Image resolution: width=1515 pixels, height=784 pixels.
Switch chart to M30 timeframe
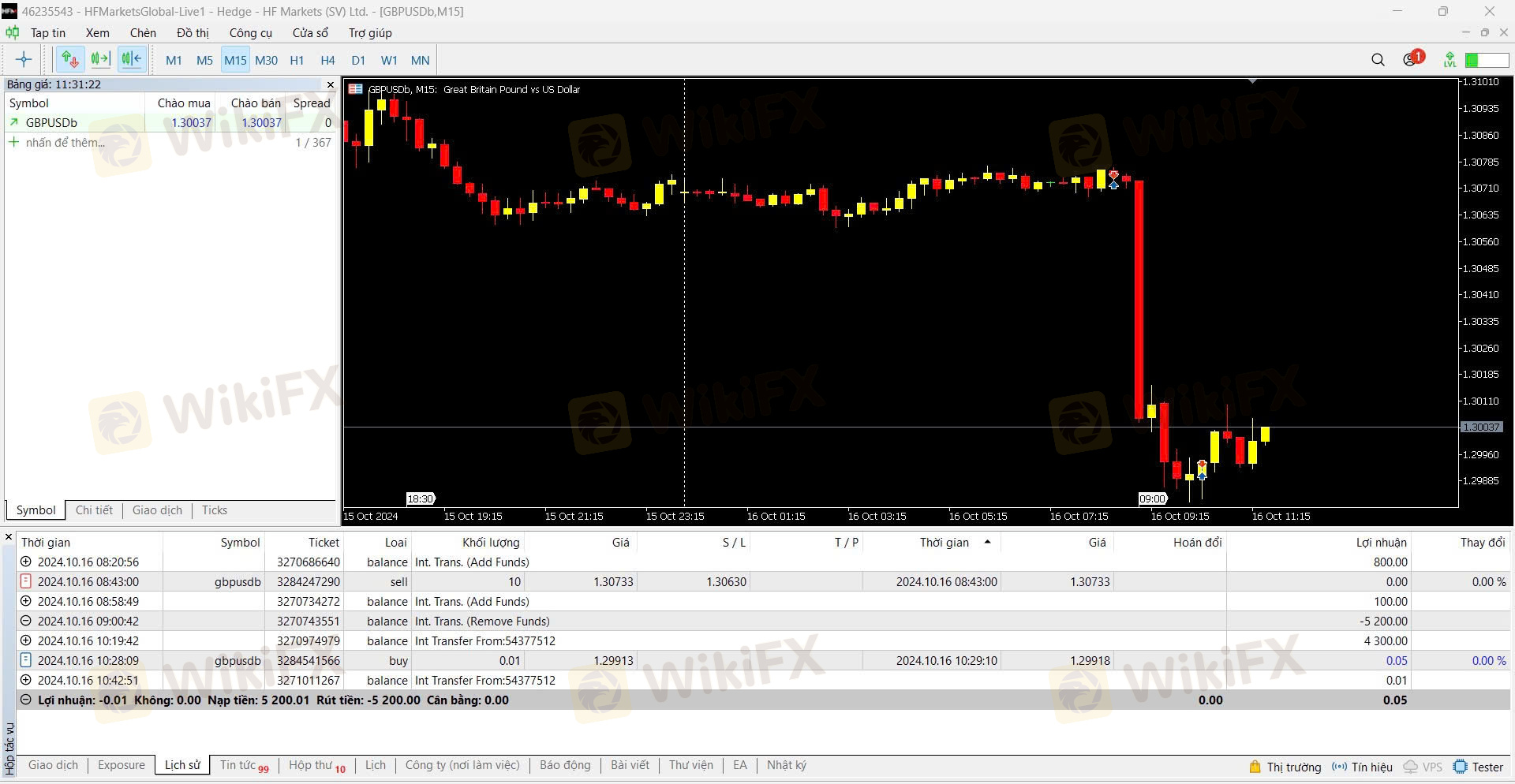266,60
